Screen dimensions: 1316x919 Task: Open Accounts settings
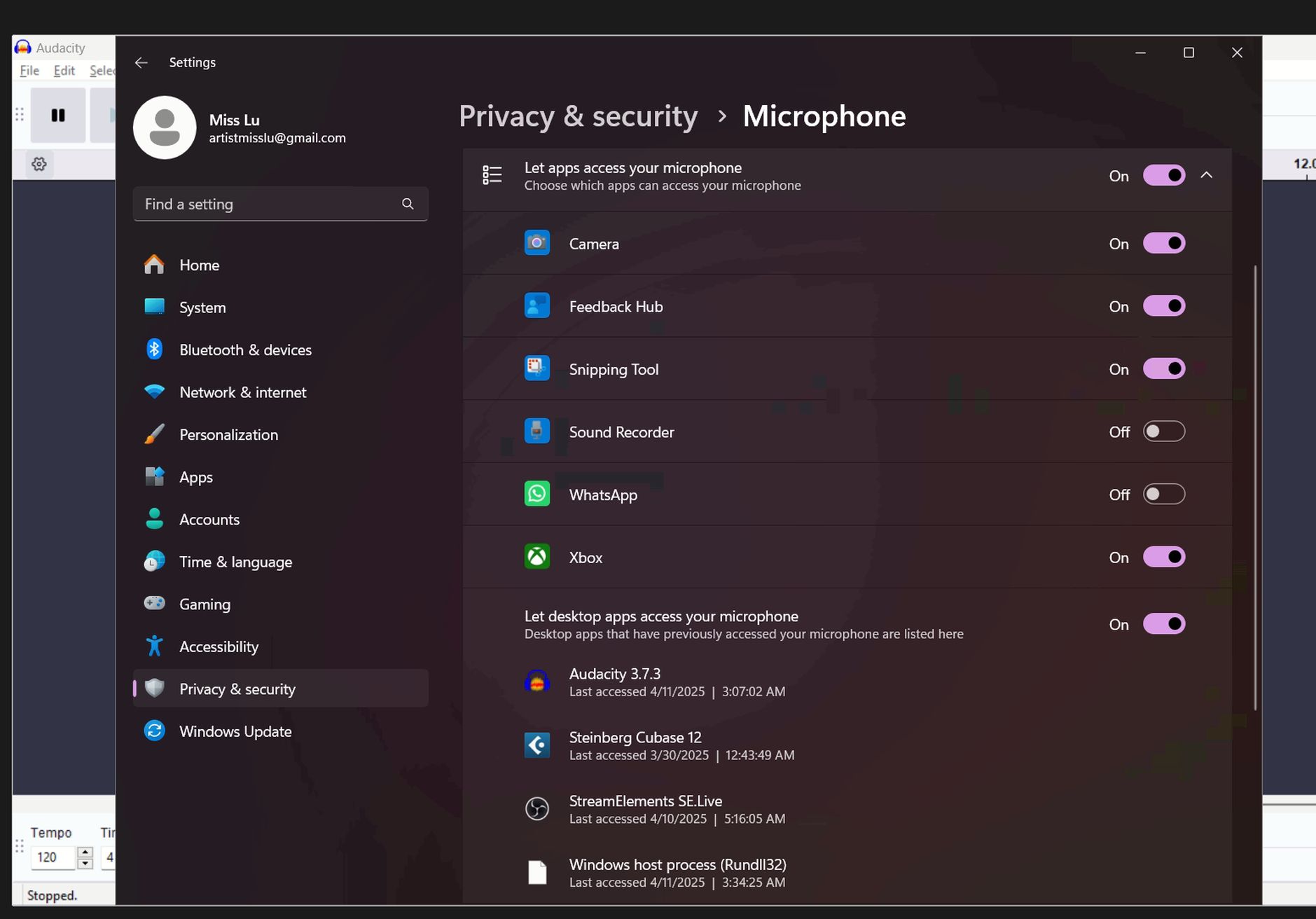[280, 519]
